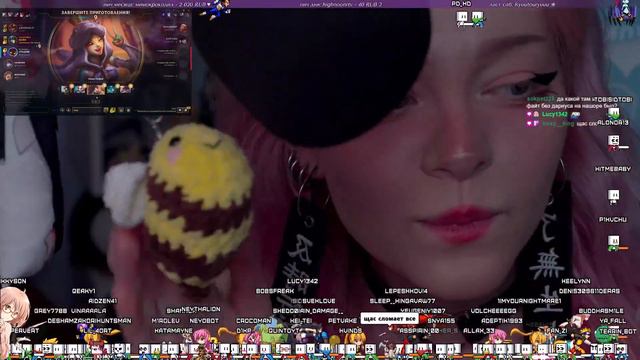Click the avatar above HITMEBABY
The height and width of the screenshot is (360, 640).
pos(615,142)
